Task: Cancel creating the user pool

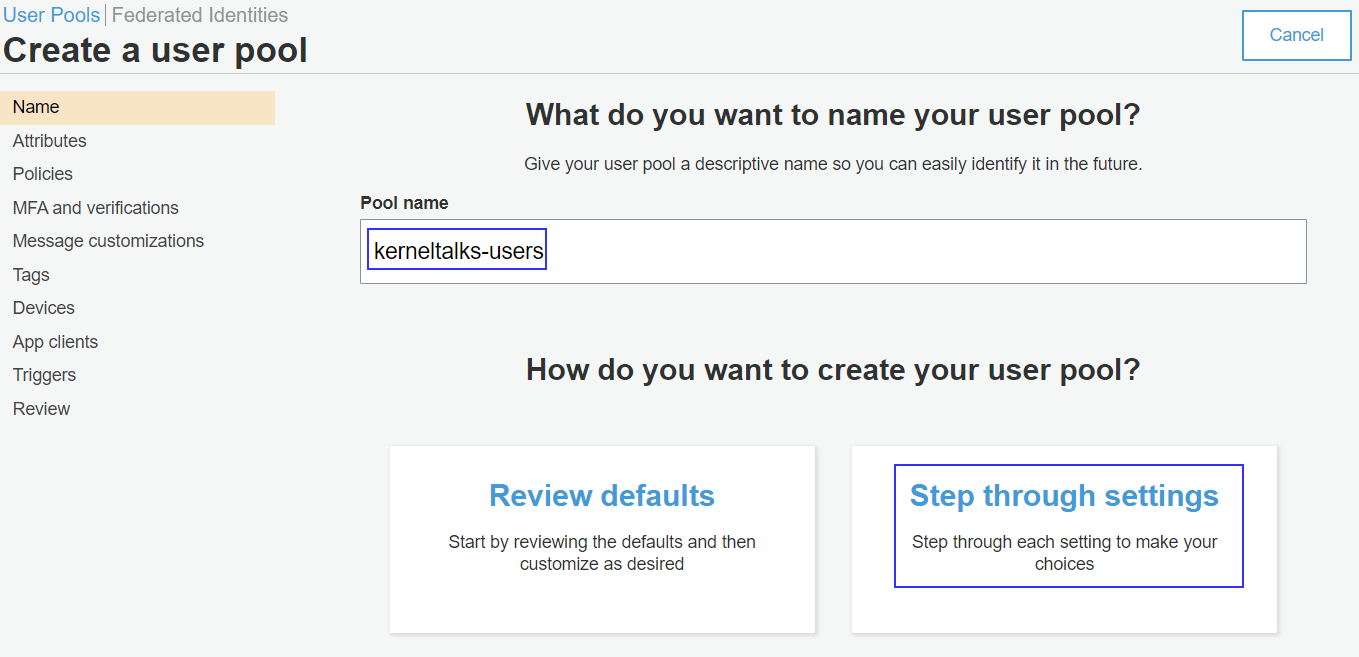Action: (x=1296, y=35)
